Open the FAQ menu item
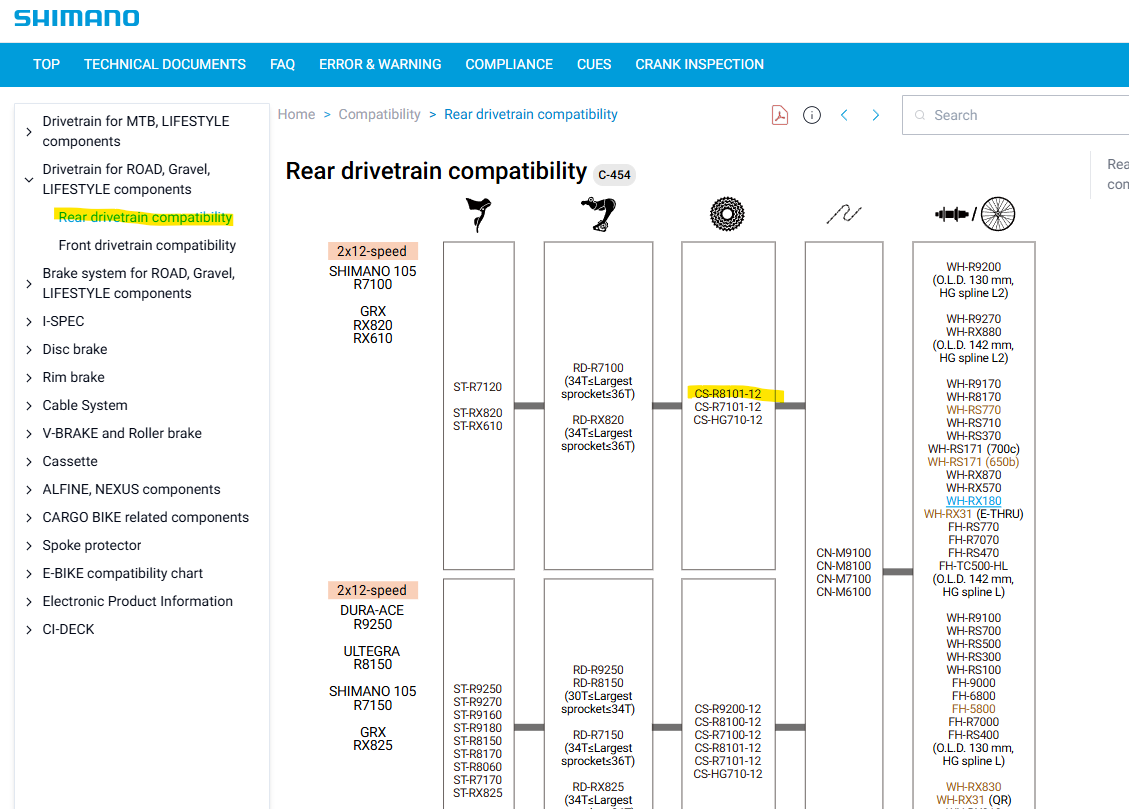1129x809 pixels. click(x=282, y=64)
